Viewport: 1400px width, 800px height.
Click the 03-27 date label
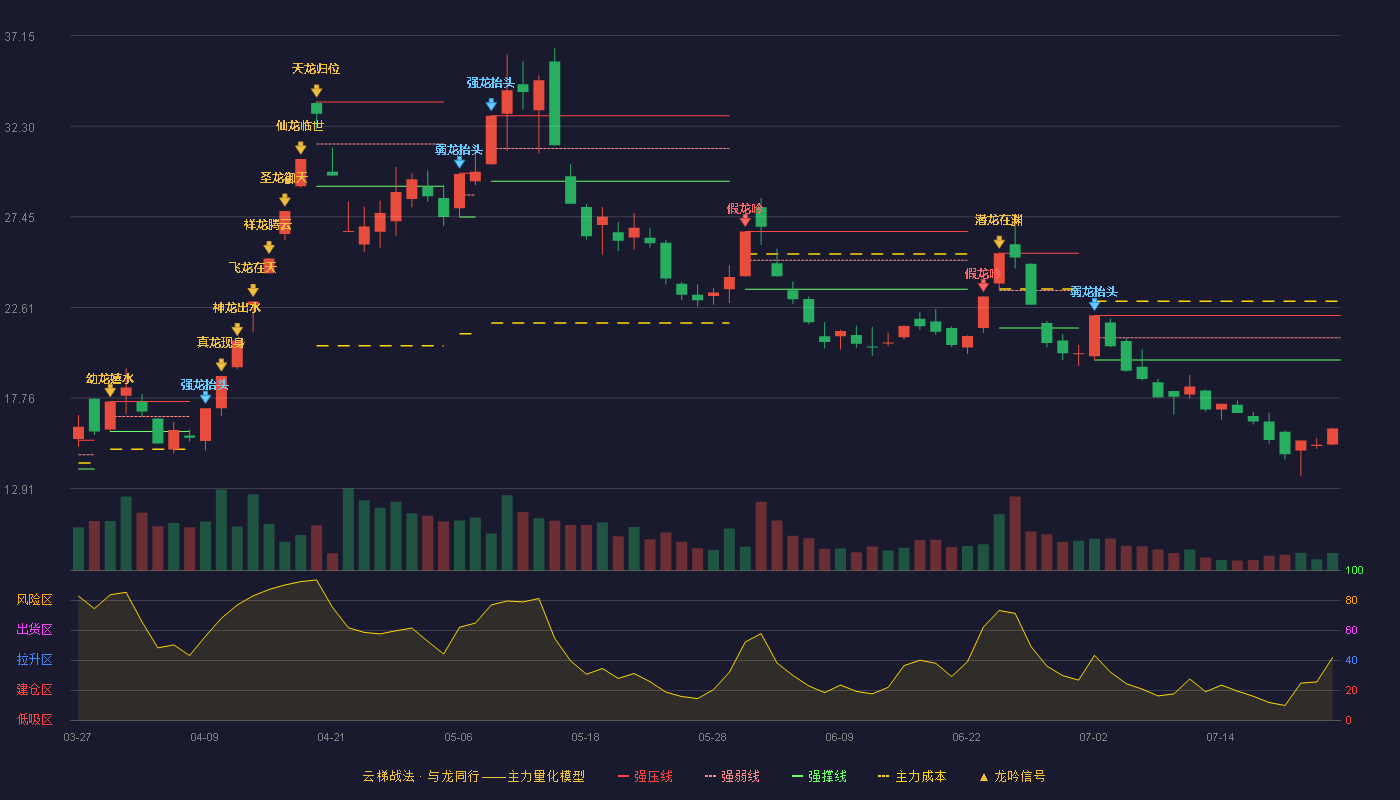pos(77,737)
